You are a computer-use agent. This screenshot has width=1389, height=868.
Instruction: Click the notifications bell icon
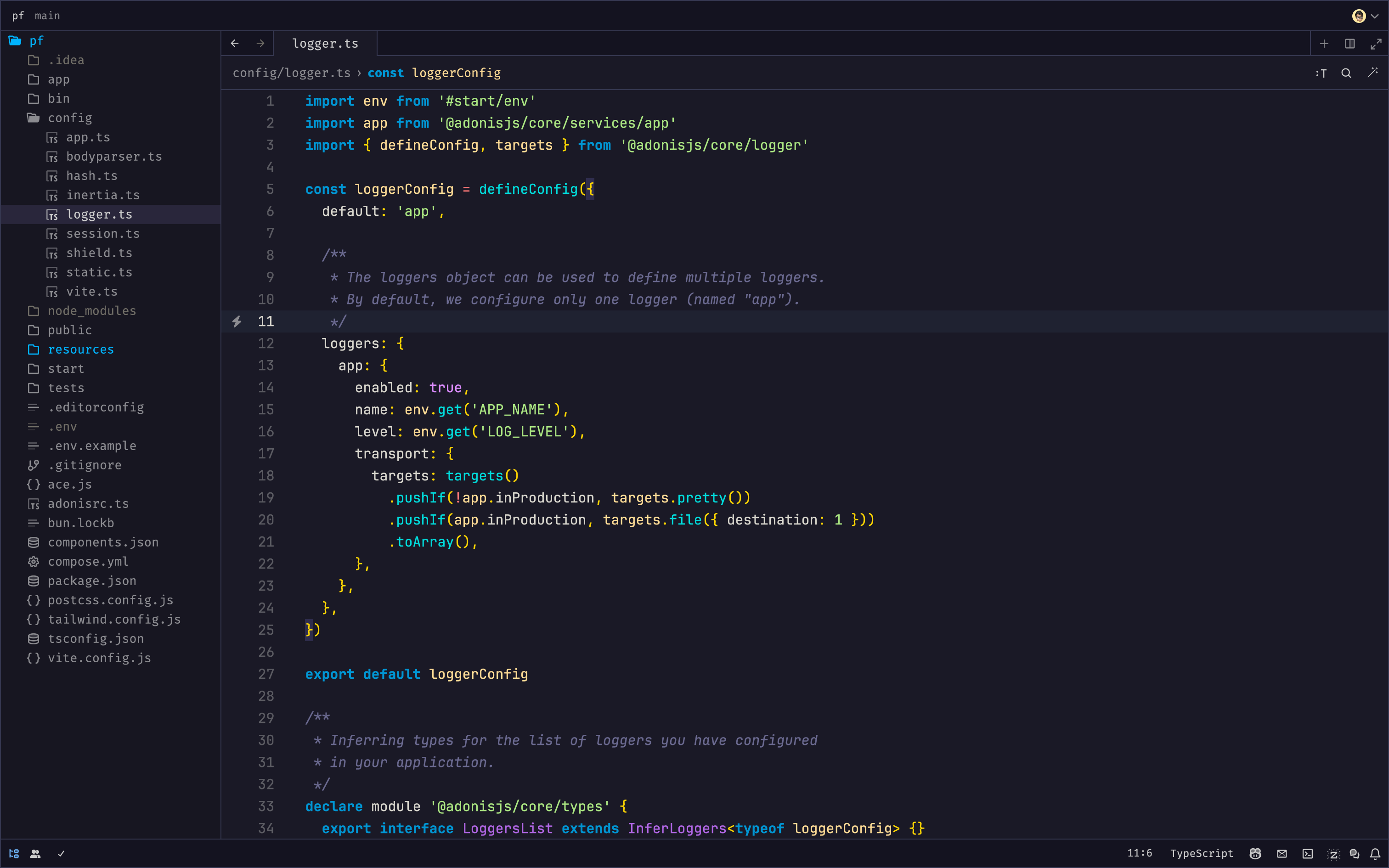[1375, 854]
